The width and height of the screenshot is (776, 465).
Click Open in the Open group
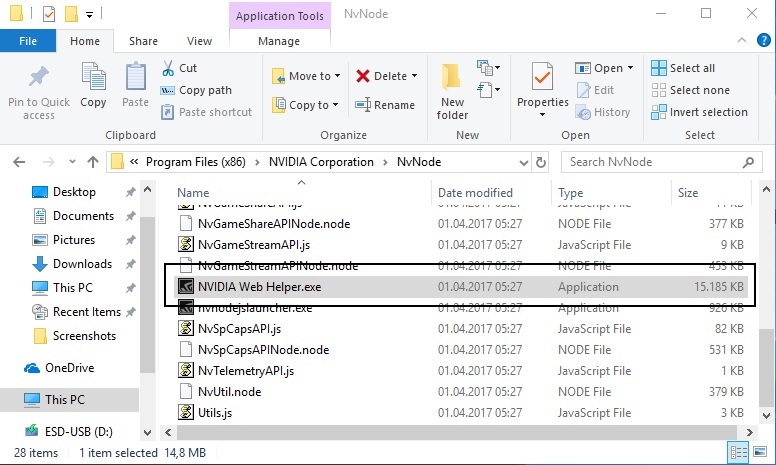(599, 68)
